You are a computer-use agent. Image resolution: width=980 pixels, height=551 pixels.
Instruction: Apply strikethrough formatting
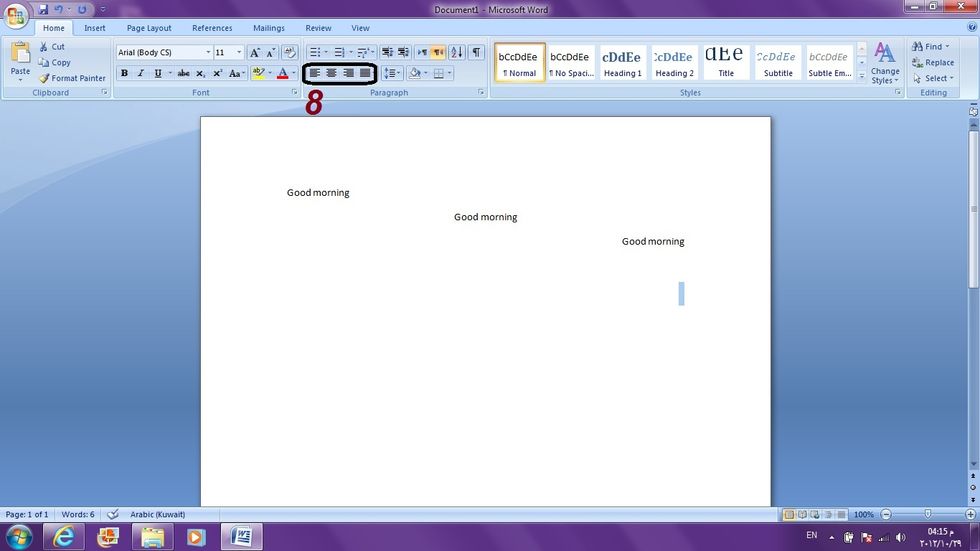click(x=183, y=73)
